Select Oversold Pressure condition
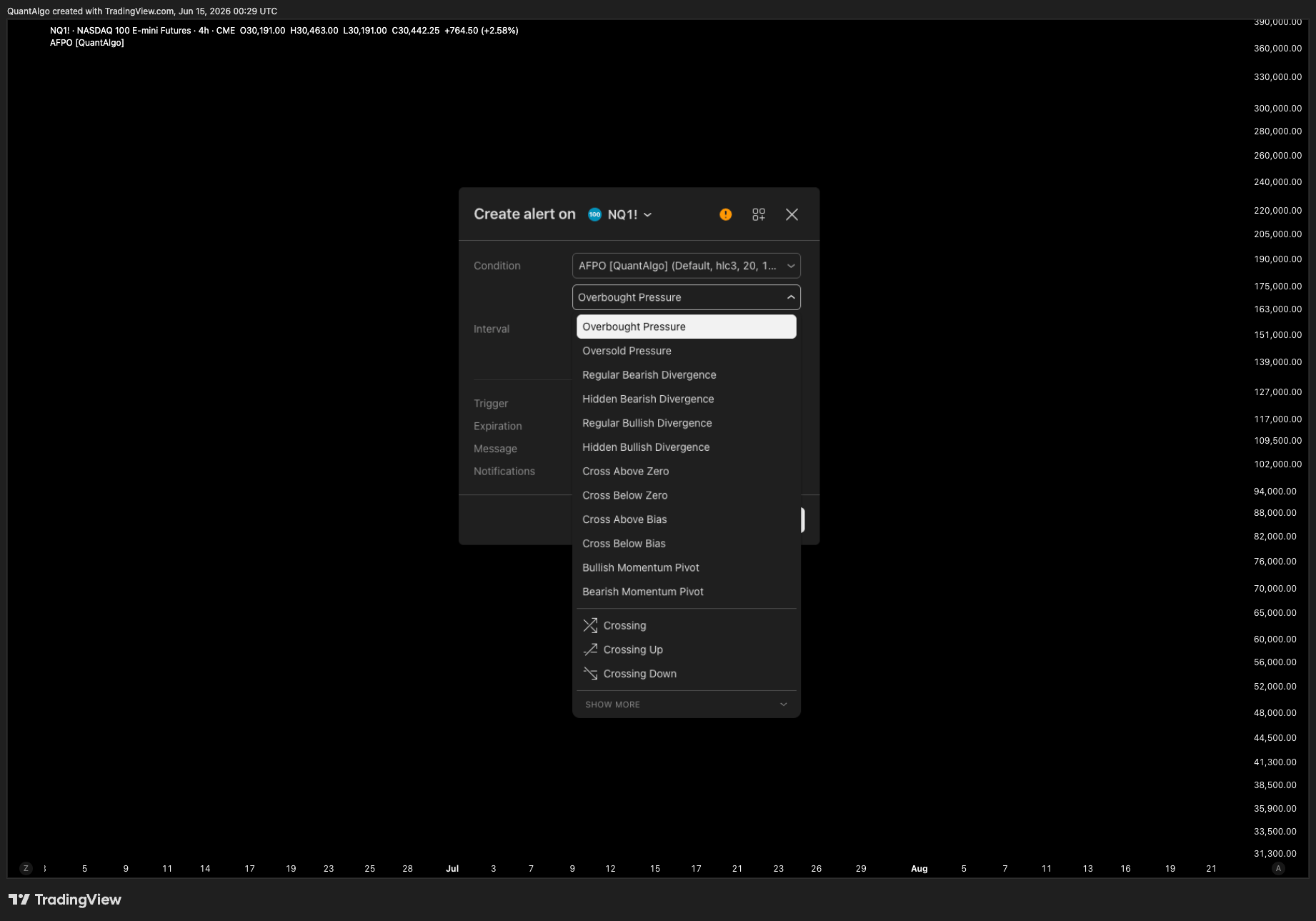Screen dimensions: 1316x921 coord(686,351)
